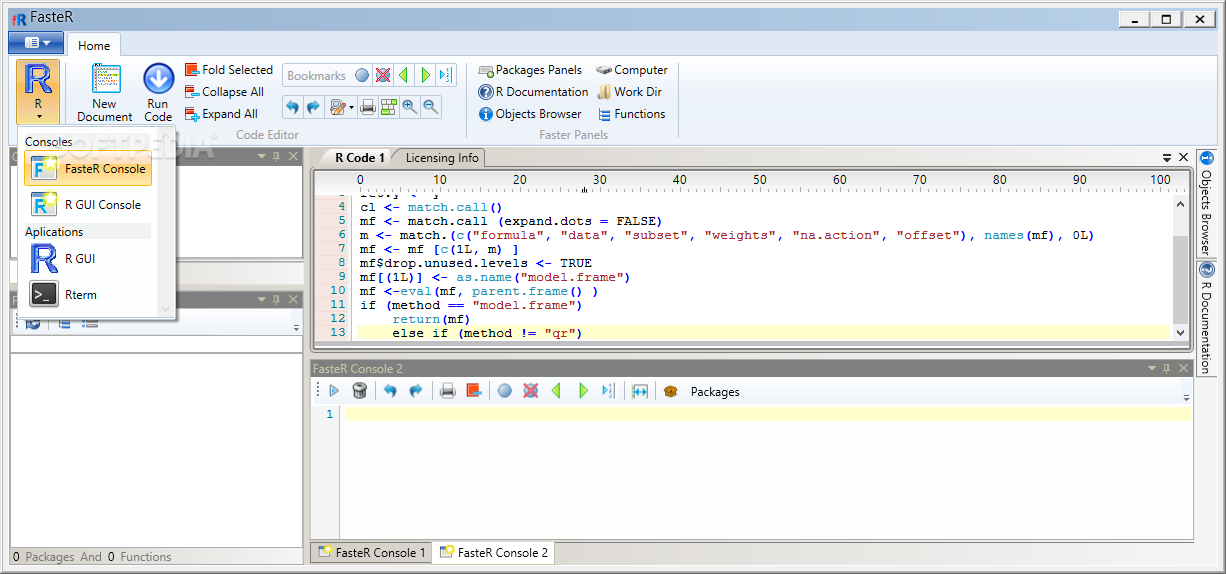Switch to FasteR Console 2 bottom tab
1226x574 pixels.
click(492, 552)
